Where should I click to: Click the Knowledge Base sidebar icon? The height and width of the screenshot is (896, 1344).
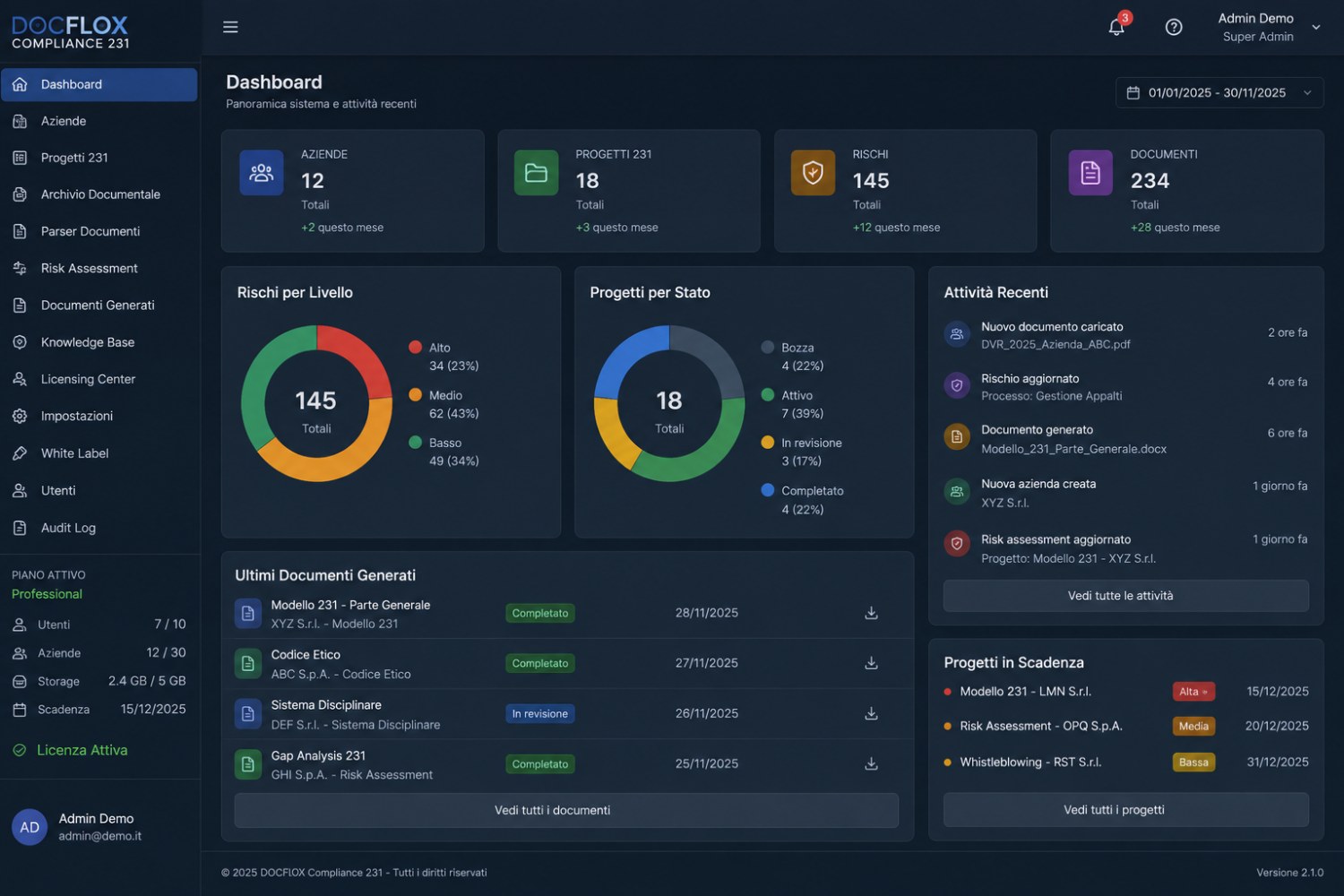20,342
